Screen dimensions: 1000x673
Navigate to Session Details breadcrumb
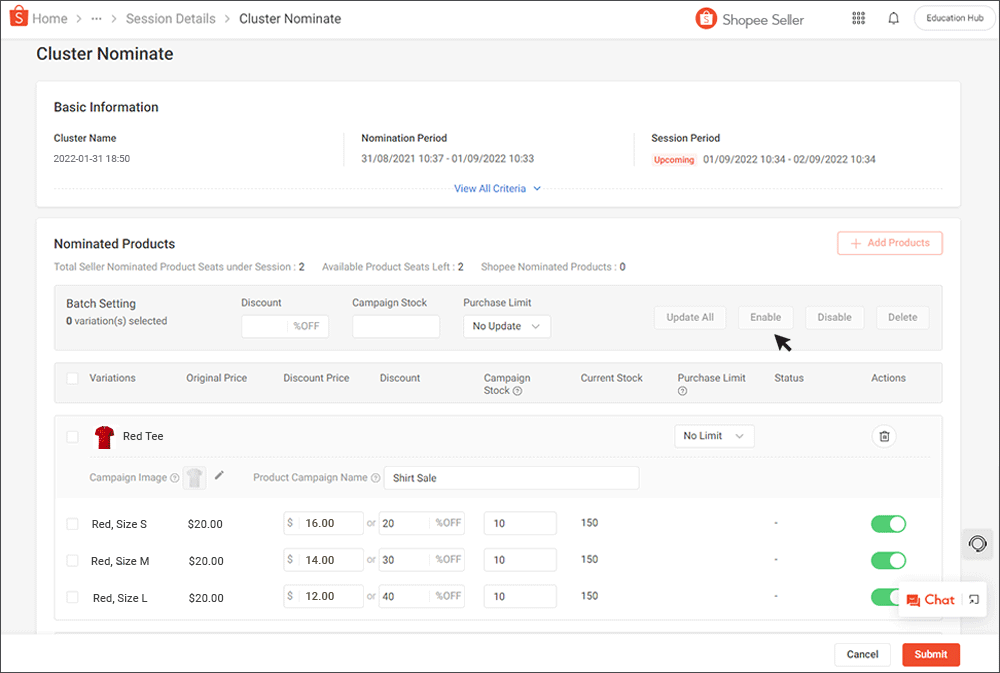(170, 18)
